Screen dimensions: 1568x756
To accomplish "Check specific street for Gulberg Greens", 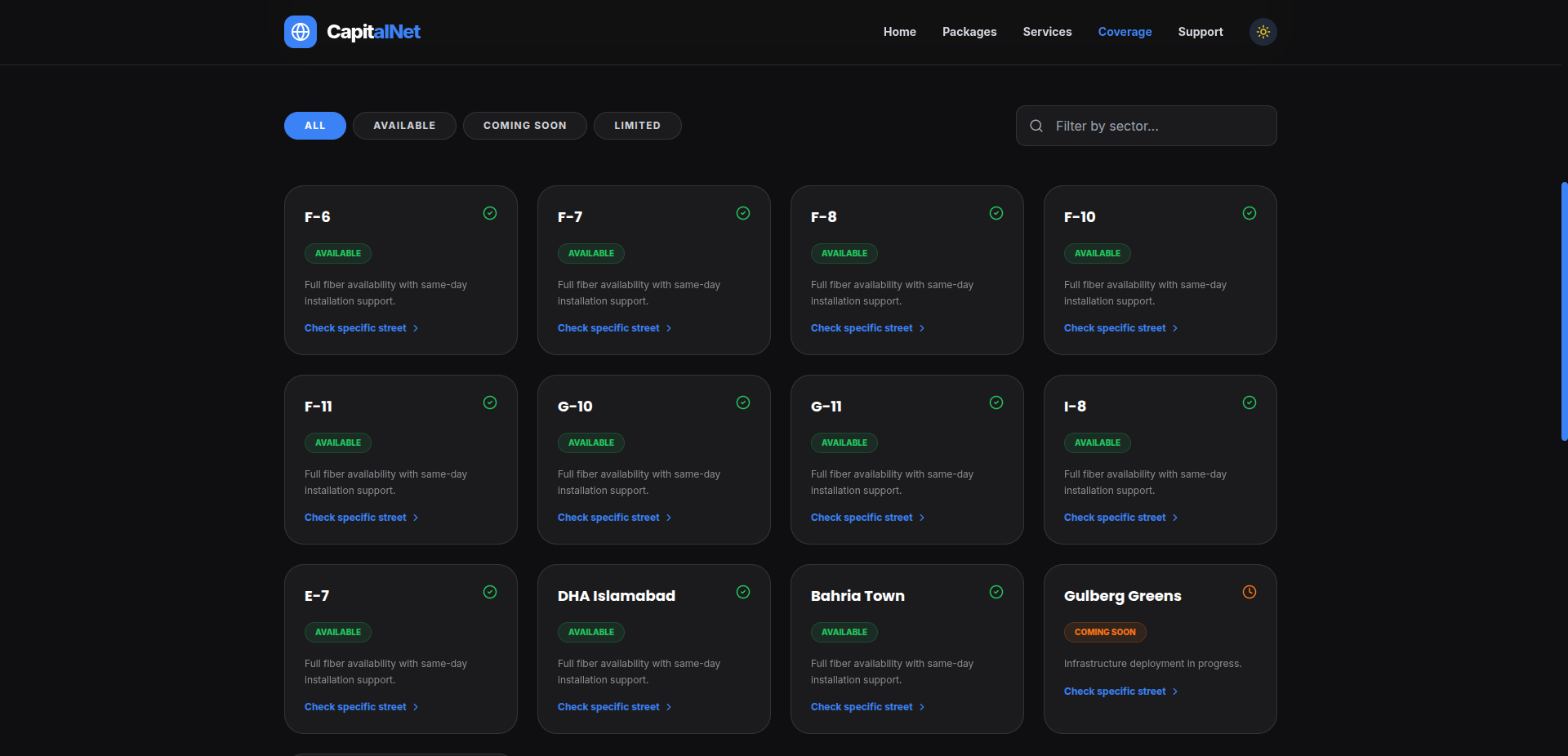I will coord(1121,692).
